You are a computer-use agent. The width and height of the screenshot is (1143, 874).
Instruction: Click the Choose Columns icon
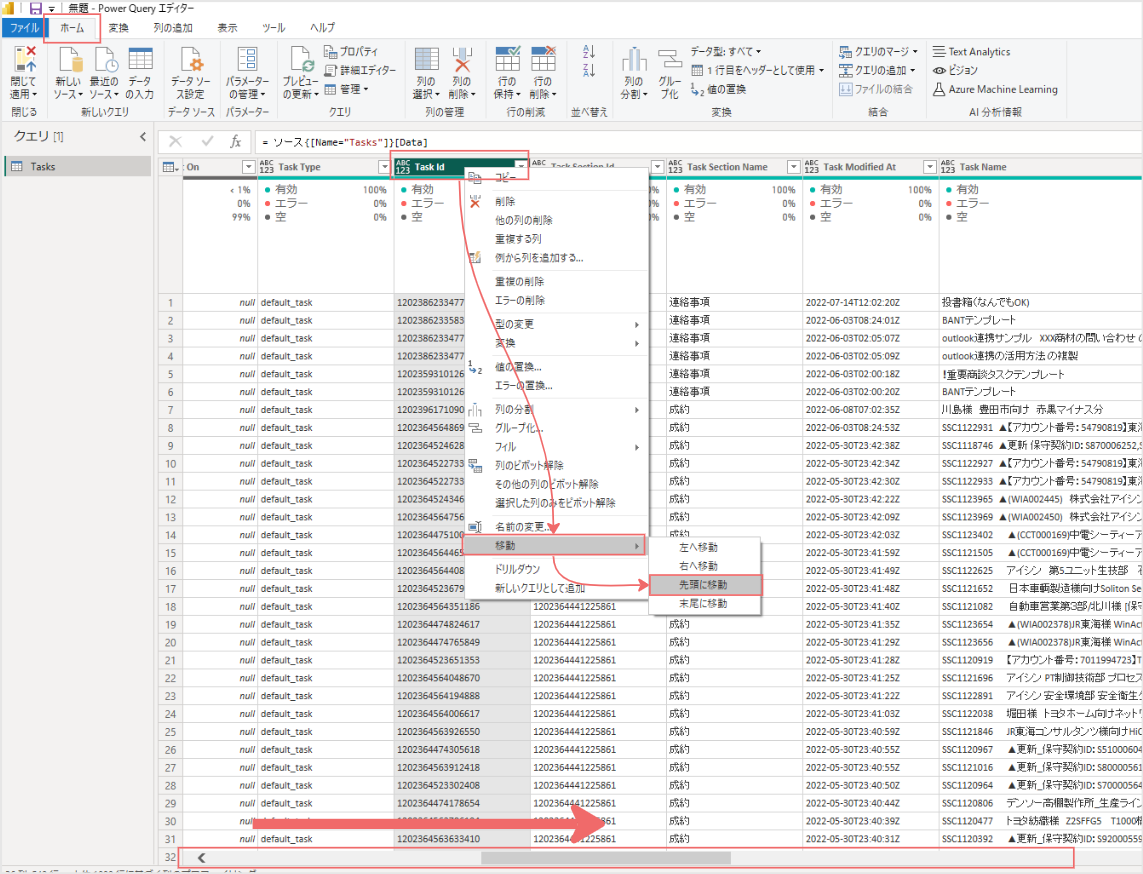coord(426,59)
